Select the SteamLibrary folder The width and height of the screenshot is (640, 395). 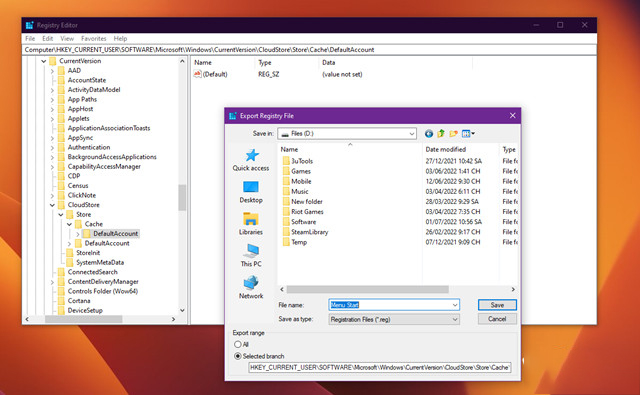tap(305, 232)
